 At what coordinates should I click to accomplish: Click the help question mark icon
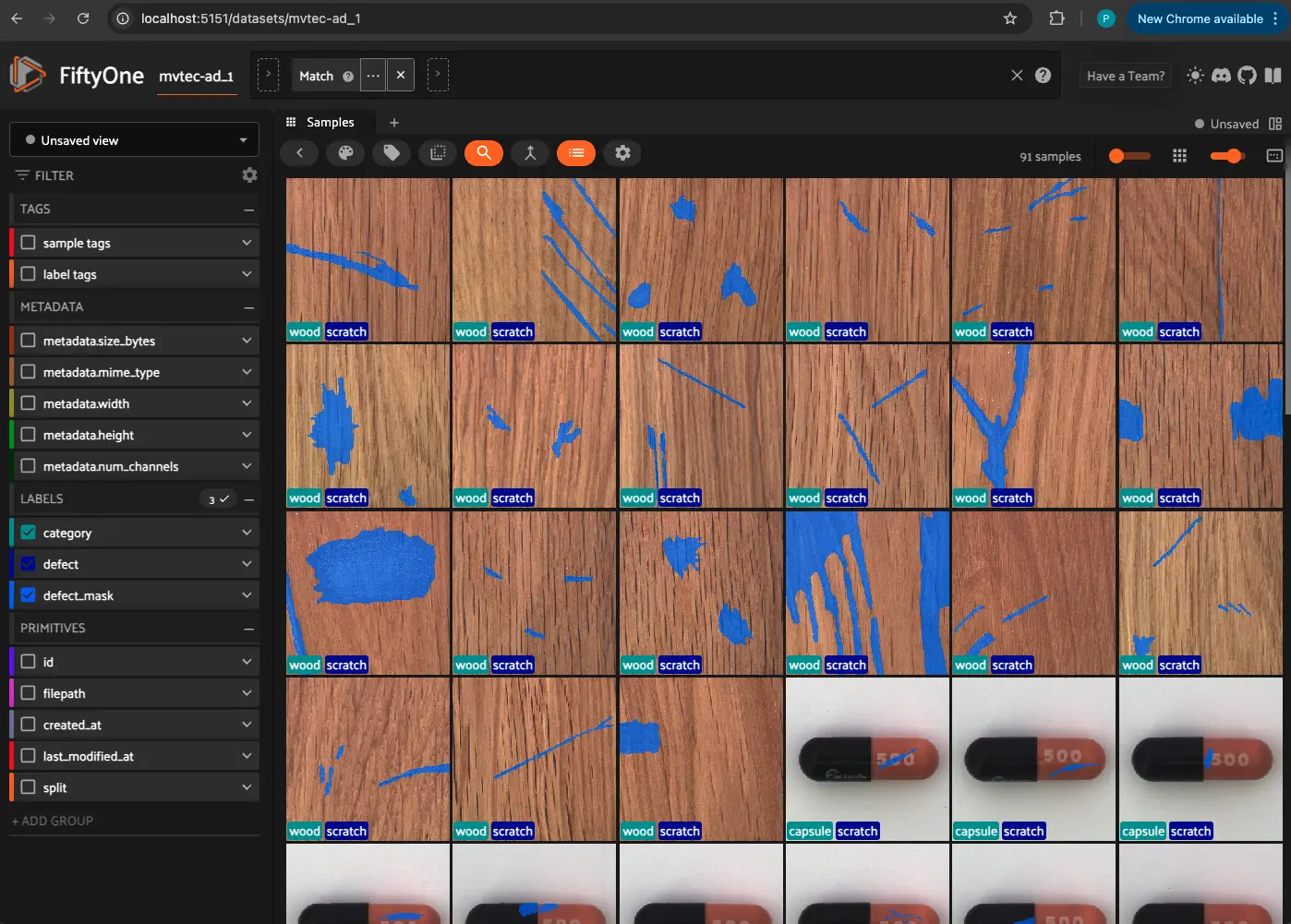tap(1043, 76)
